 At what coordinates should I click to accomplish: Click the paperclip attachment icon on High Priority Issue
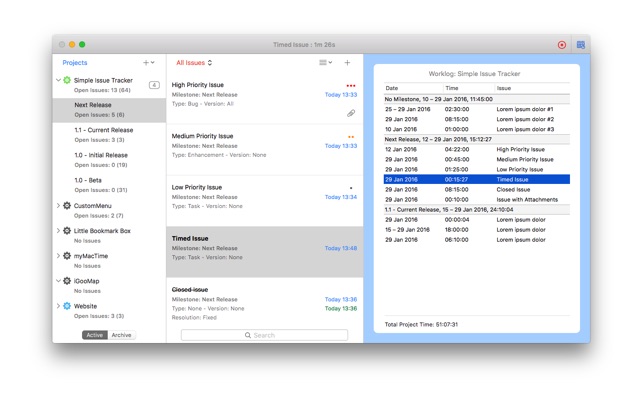point(350,114)
